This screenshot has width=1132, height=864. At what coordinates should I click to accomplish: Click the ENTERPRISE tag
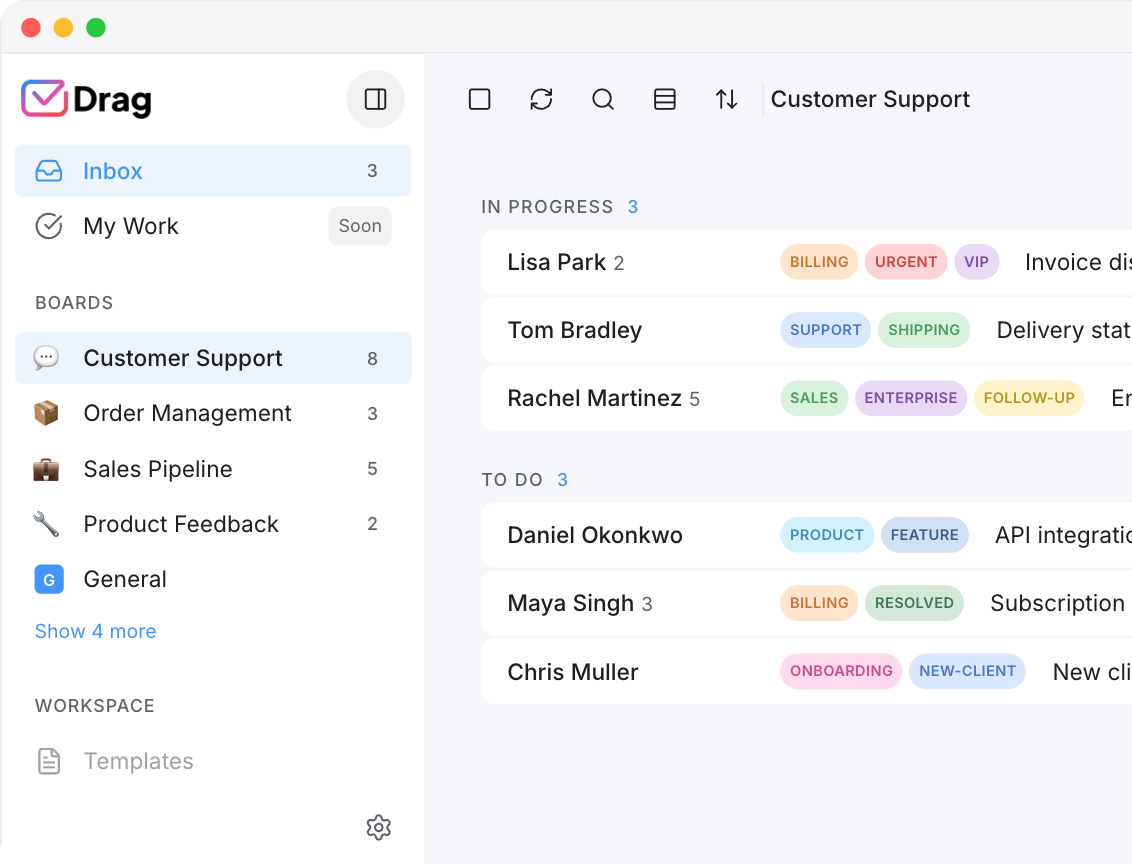click(910, 398)
